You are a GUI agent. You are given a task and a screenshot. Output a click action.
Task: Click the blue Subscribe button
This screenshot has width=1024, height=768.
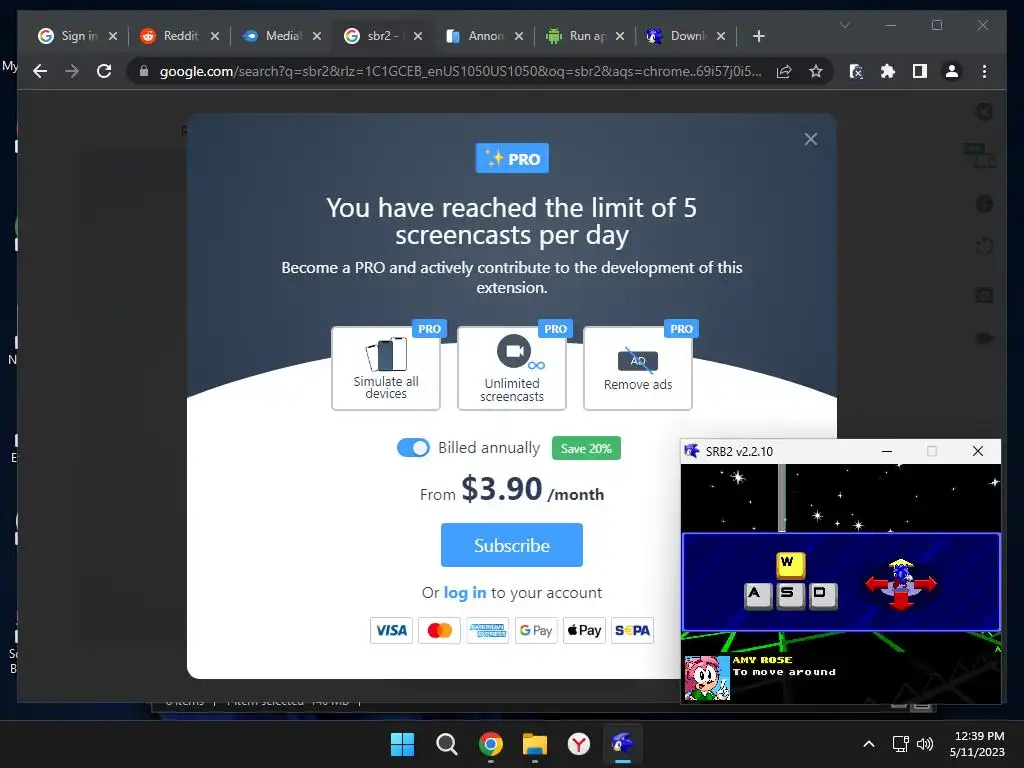coord(511,545)
